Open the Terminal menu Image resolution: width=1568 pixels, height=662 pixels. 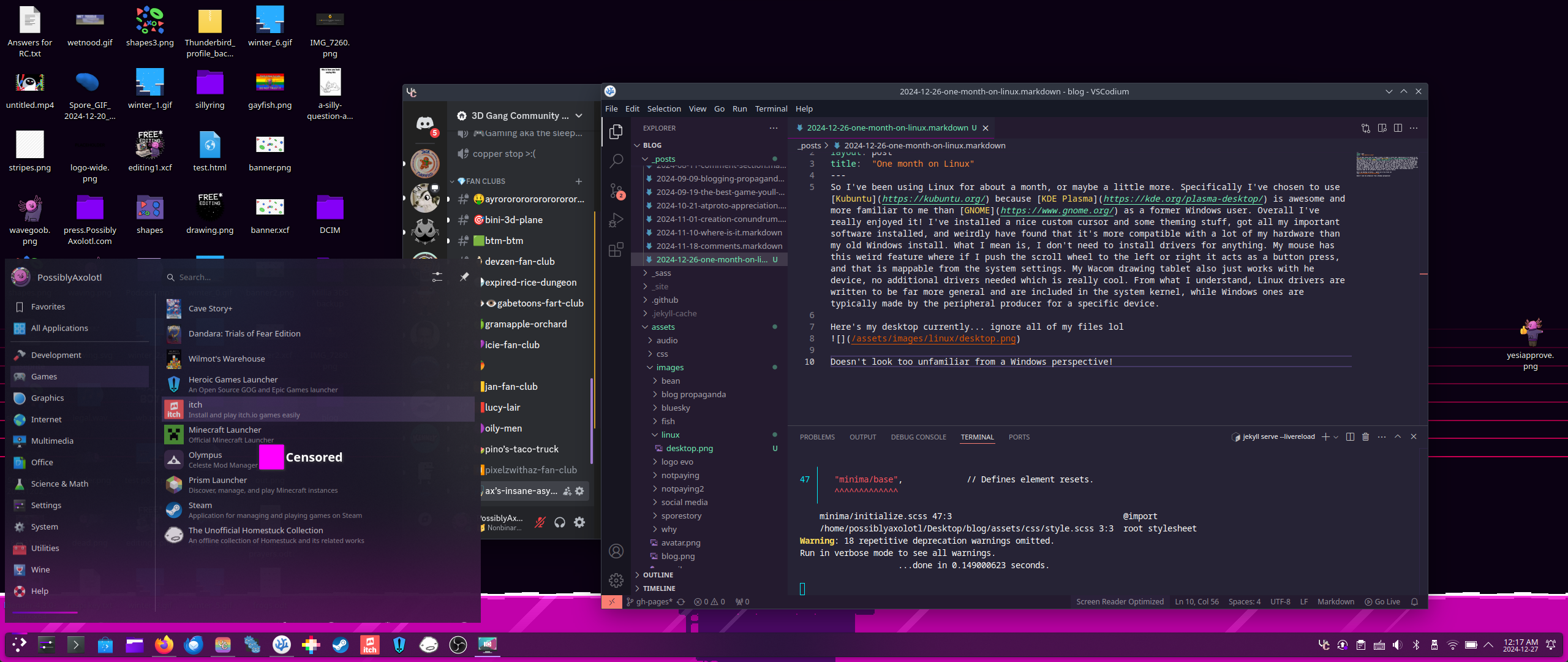tap(771, 108)
